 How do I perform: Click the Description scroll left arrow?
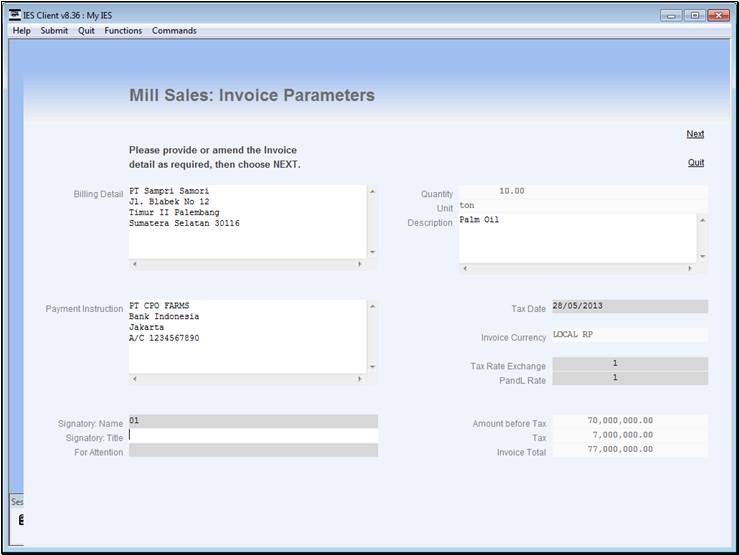click(x=465, y=269)
